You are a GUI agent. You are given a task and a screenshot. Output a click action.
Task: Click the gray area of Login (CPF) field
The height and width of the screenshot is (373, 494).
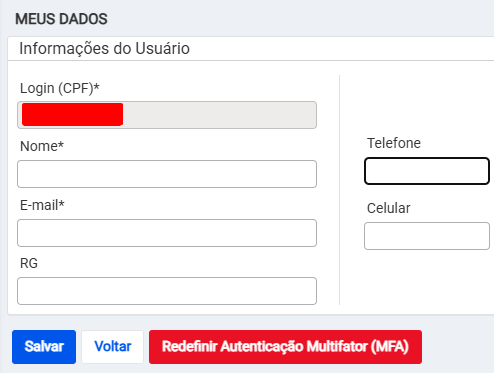(220, 115)
